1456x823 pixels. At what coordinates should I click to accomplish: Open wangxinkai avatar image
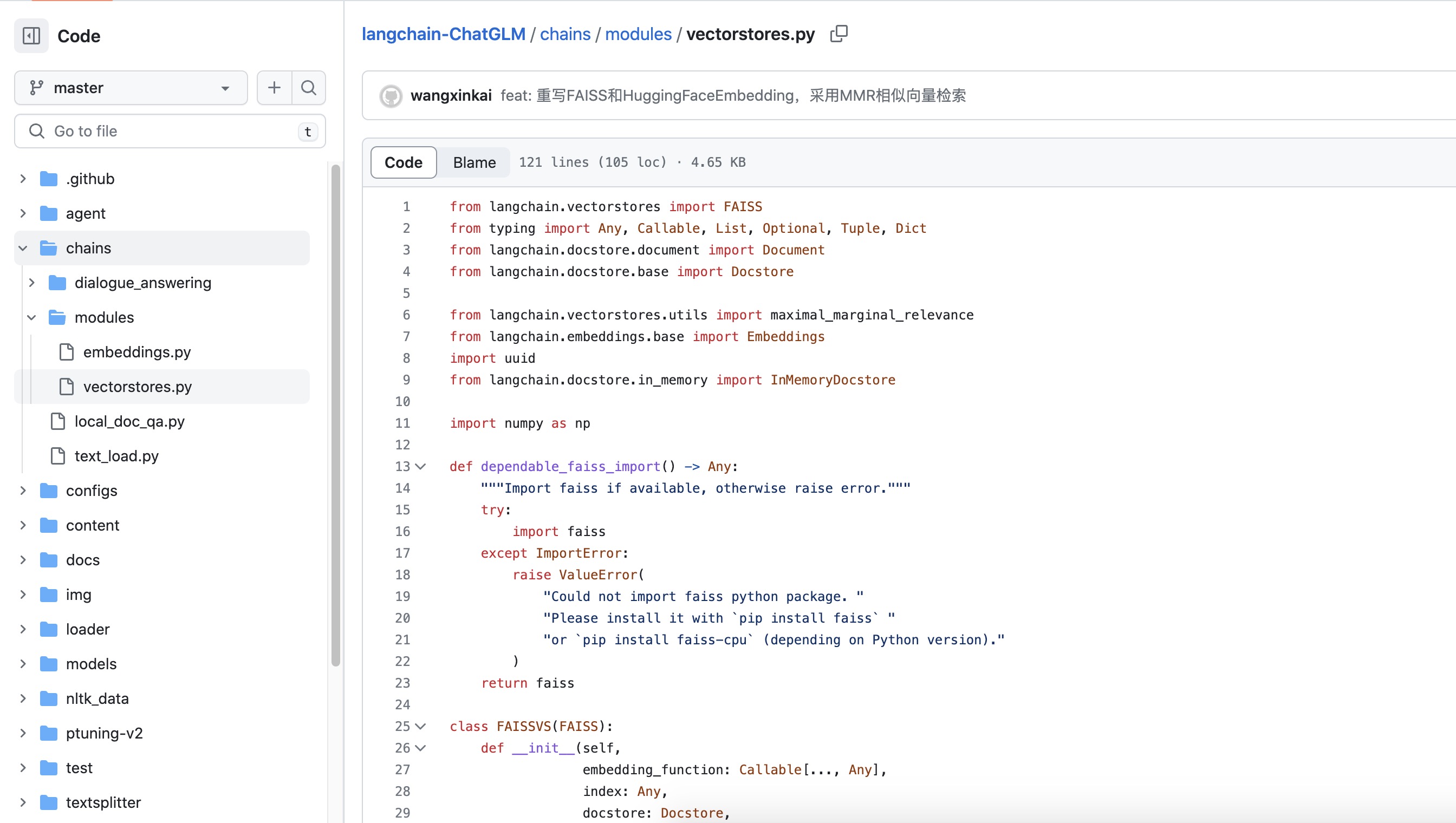coord(391,95)
